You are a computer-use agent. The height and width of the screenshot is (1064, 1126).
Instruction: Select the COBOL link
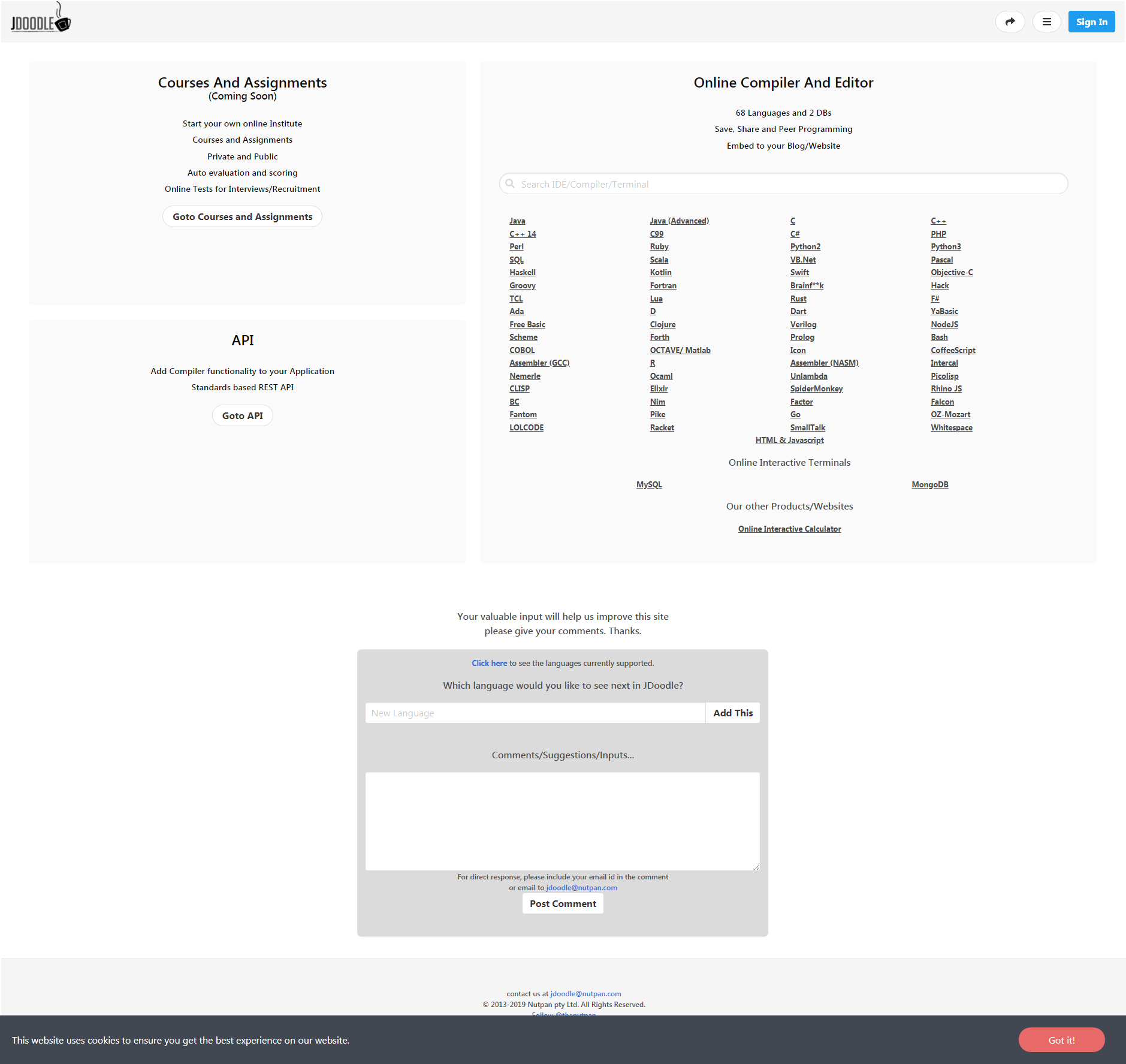522,351
